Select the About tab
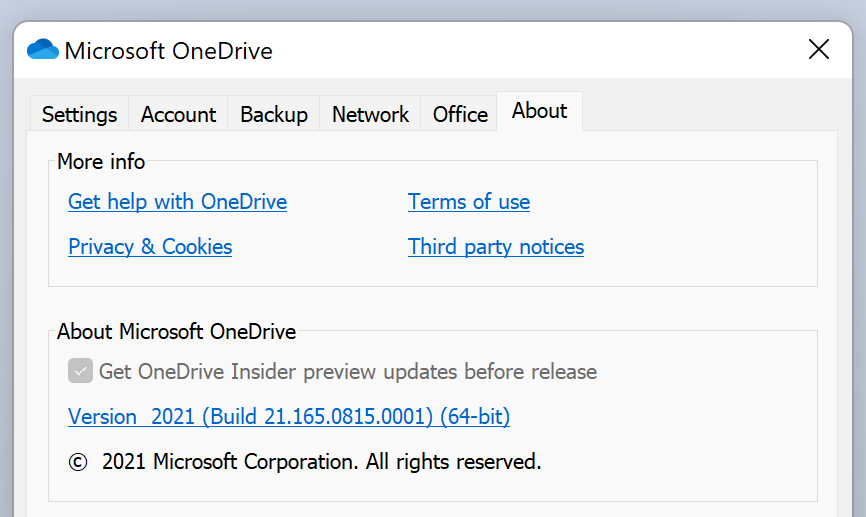 [540, 111]
